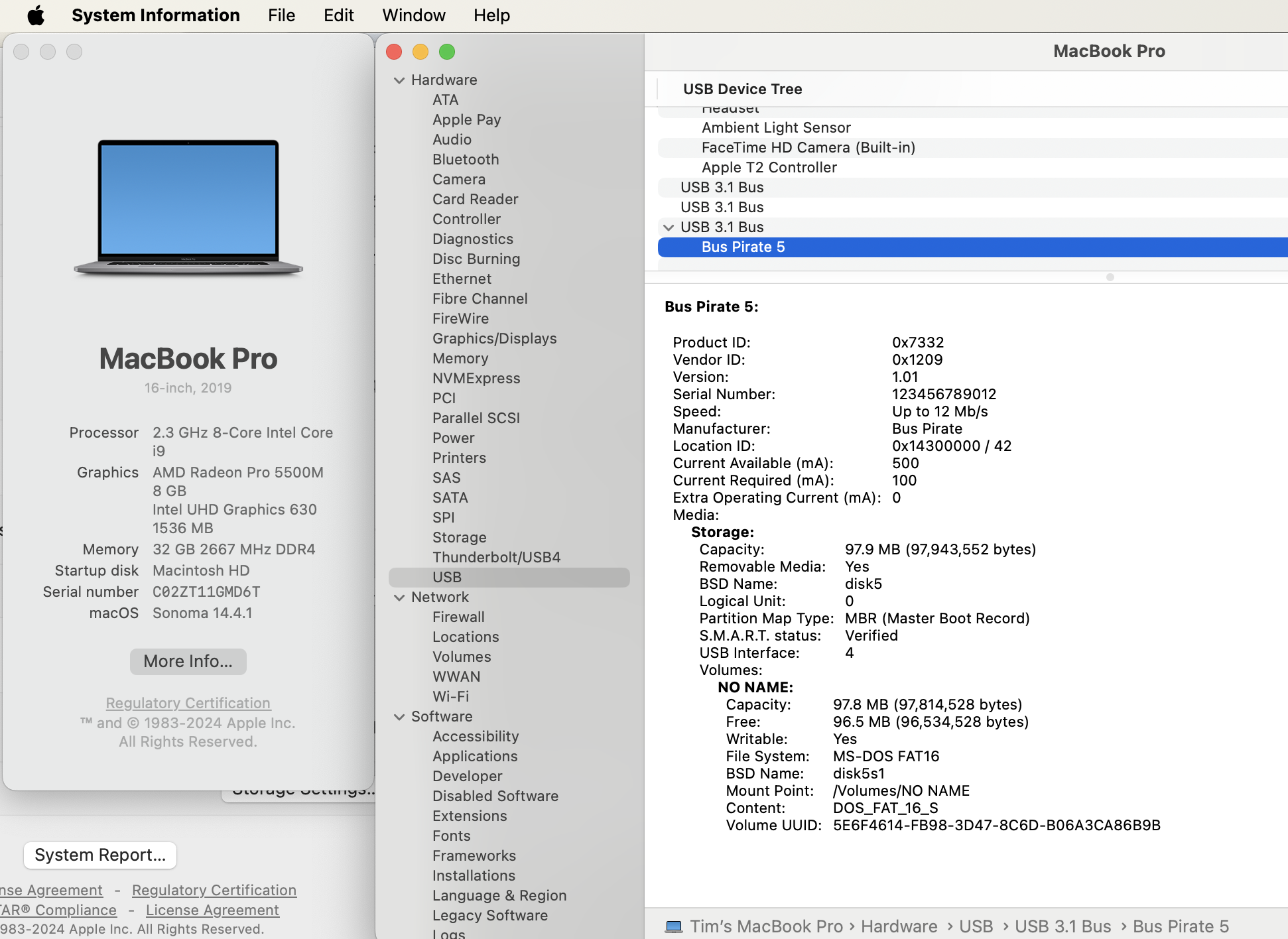
Task: Select SATA in the sidebar
Action: tap(450, 497)
